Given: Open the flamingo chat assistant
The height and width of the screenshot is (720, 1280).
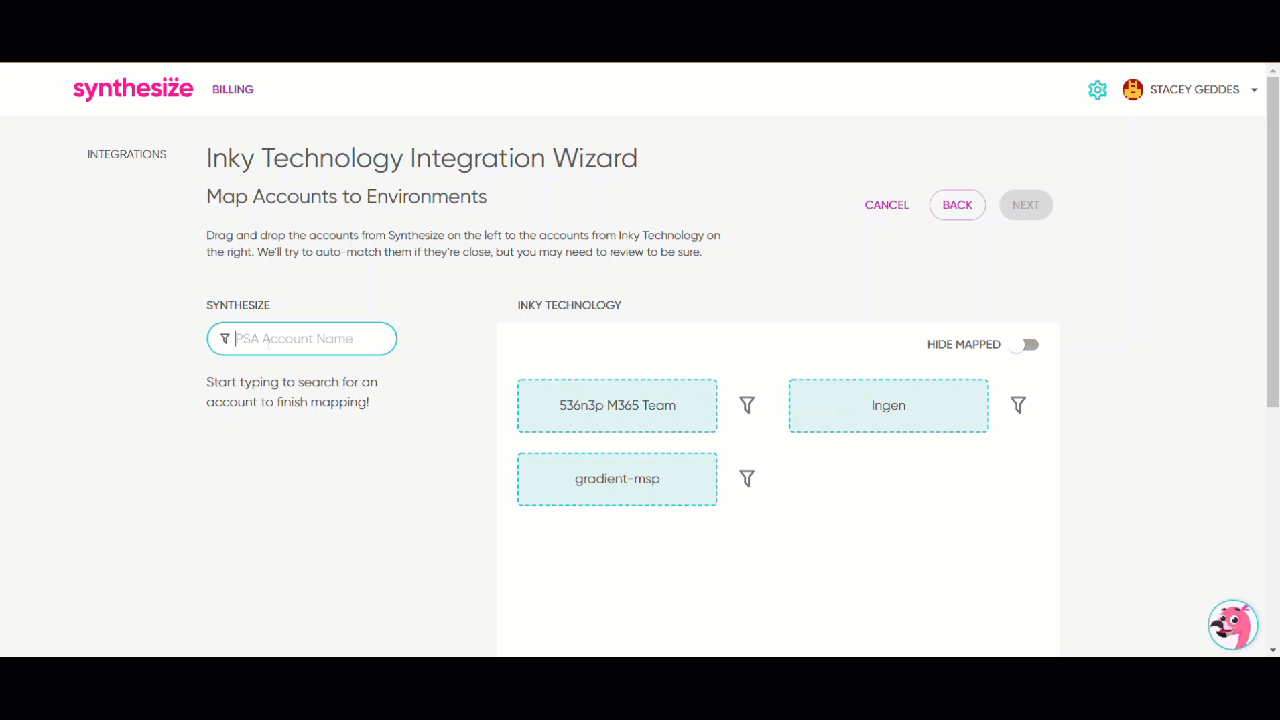Looking at the screenshot, I should 1232,625.
